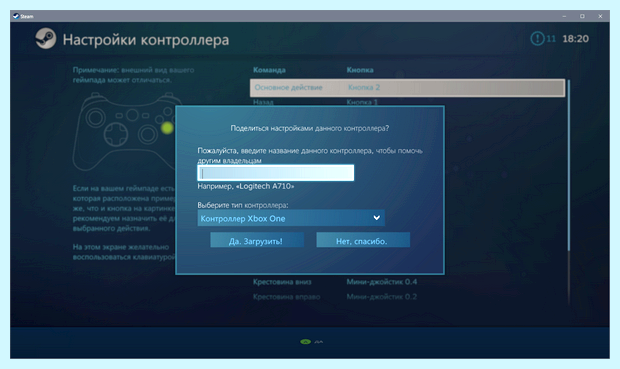620x369 pixels.
Task: Click the green A button prompt icon
Action: tap(305, 342)
